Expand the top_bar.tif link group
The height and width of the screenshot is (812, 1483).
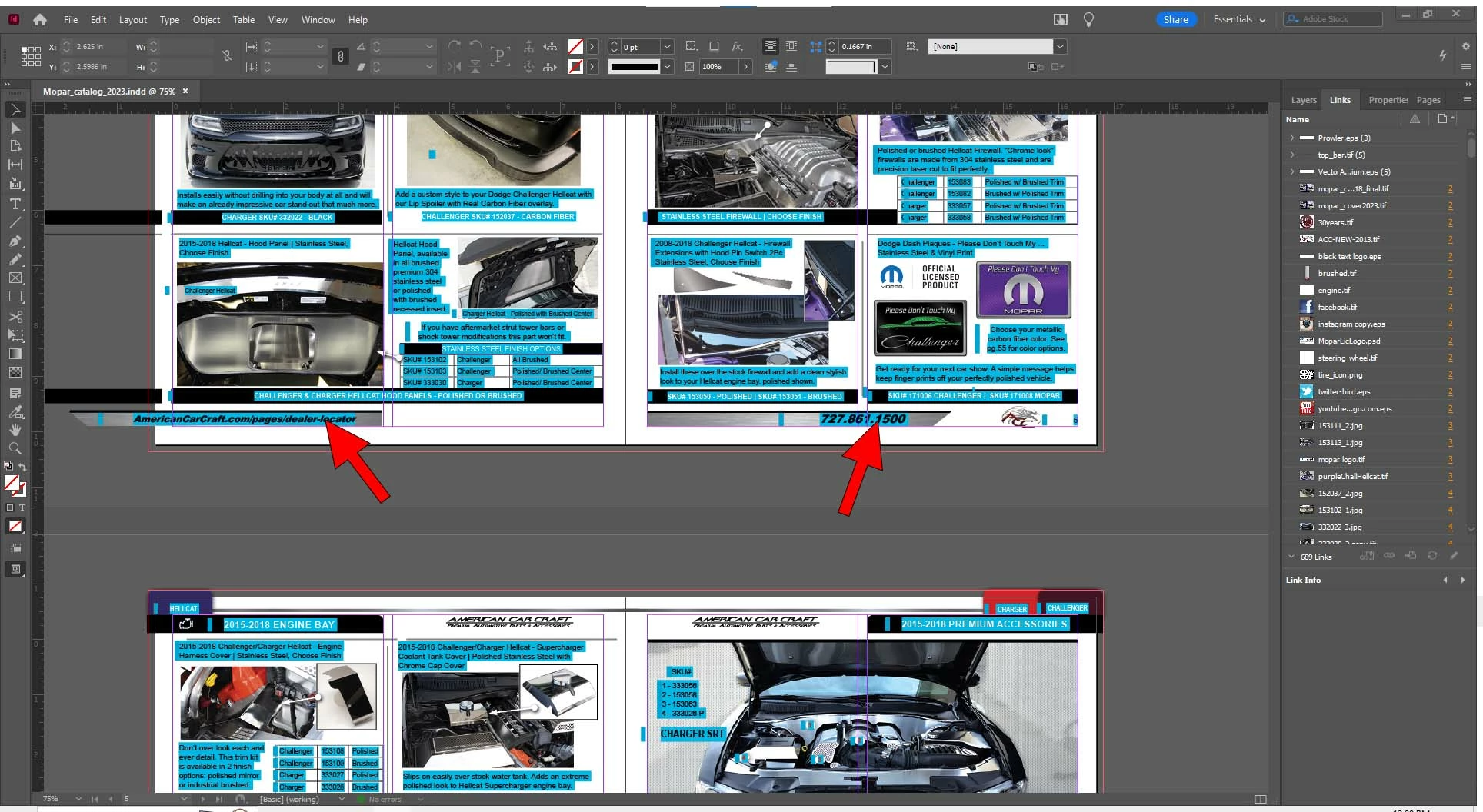pos(1292,155)
